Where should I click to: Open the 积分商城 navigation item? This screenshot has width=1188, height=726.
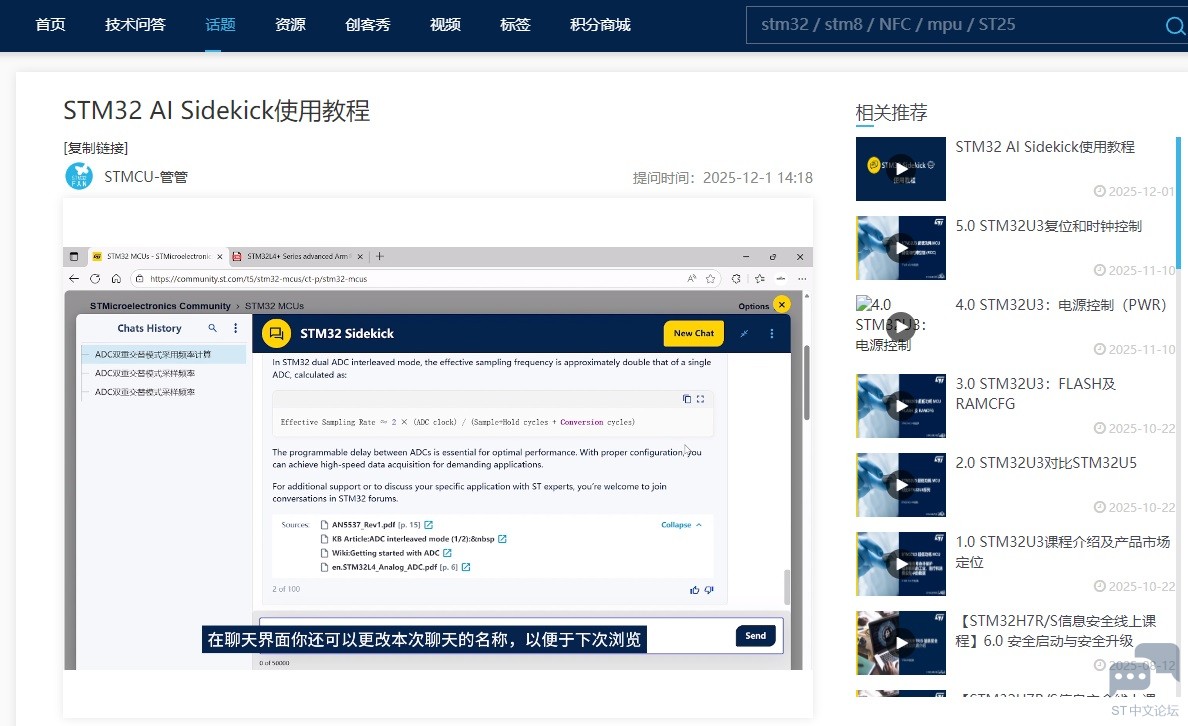click(x=600, y=24)
